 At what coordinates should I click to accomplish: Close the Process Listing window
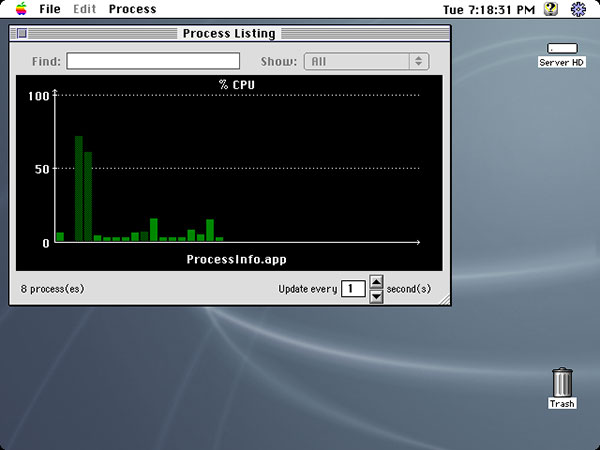[22, 33]
